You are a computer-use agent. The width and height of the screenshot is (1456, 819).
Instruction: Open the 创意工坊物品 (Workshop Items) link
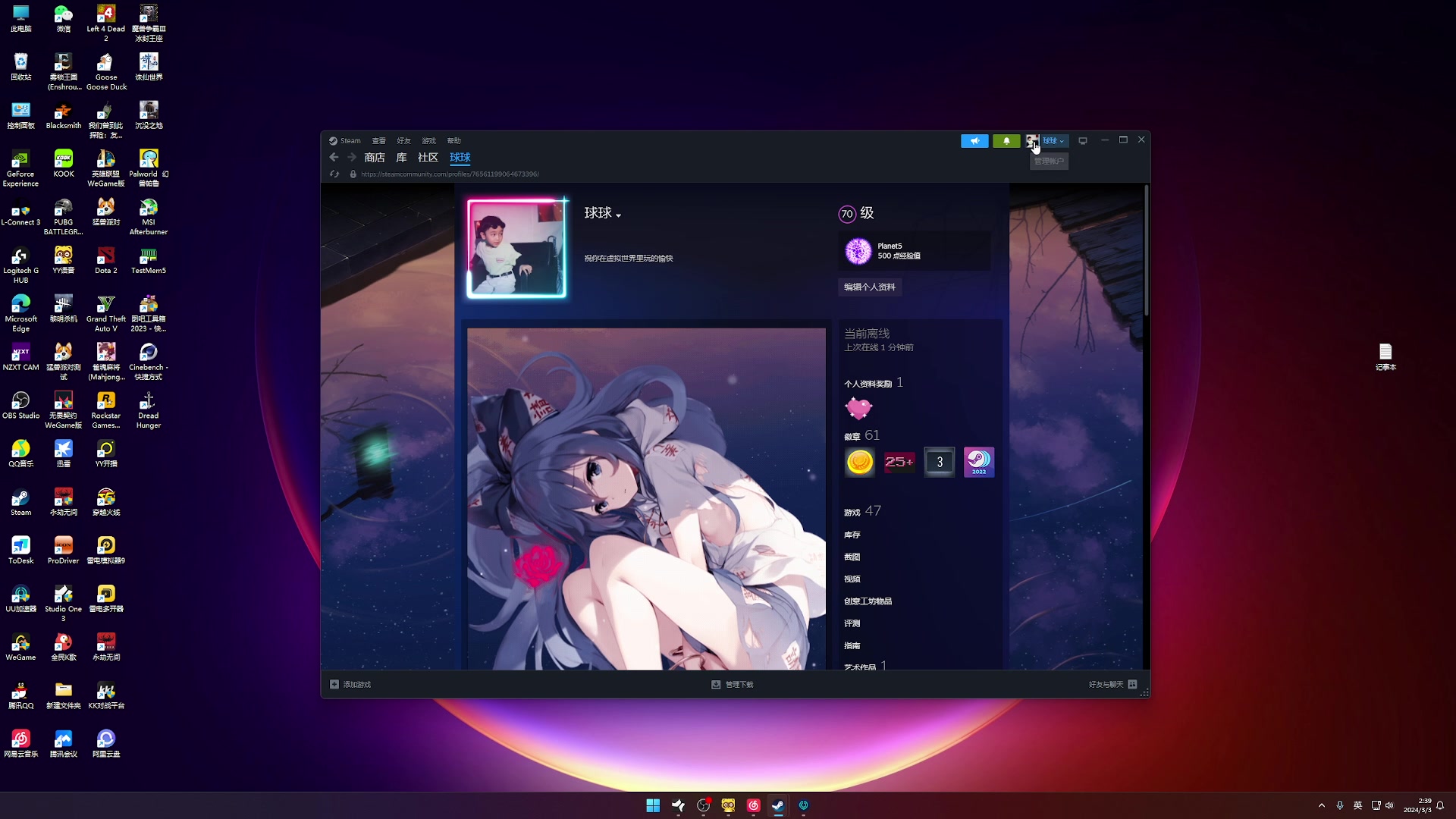(x=868, y=601)
